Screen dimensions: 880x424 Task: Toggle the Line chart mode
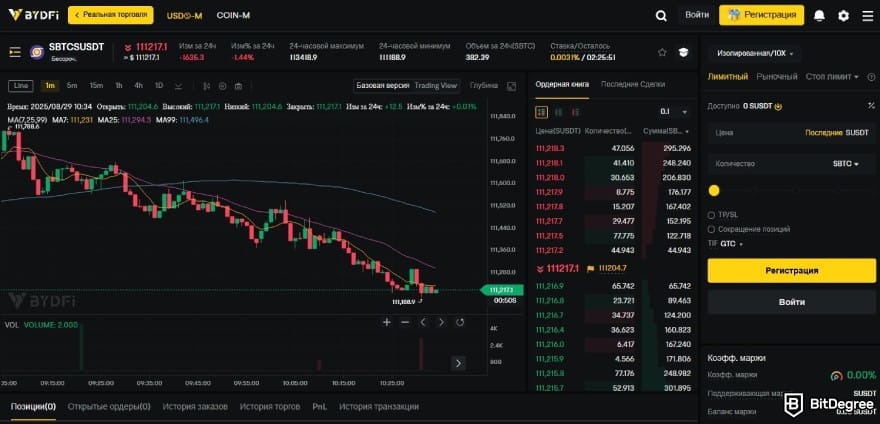click(x=21, y=86)
